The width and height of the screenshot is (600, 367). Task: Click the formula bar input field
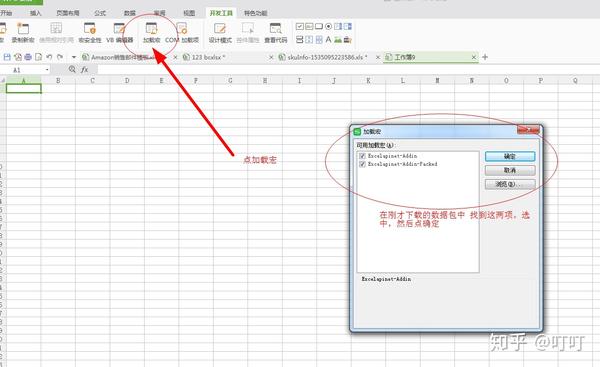344,70
